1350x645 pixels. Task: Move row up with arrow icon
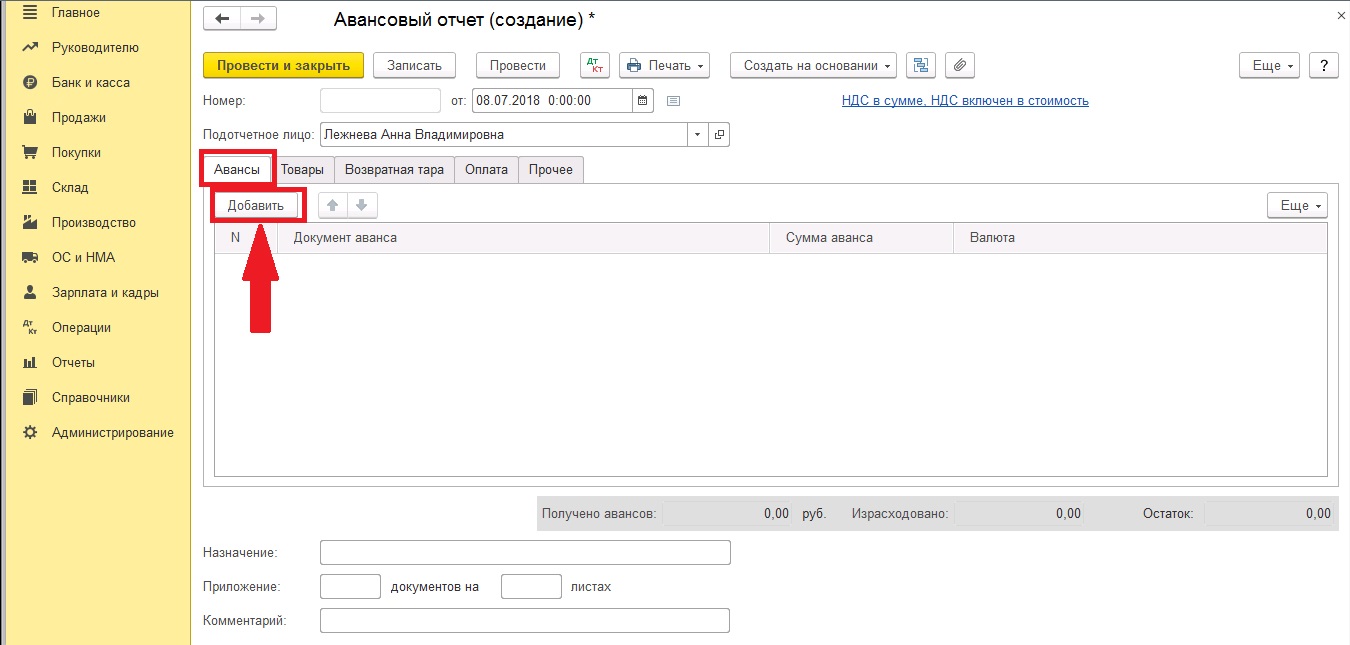(x=333, y=205)
